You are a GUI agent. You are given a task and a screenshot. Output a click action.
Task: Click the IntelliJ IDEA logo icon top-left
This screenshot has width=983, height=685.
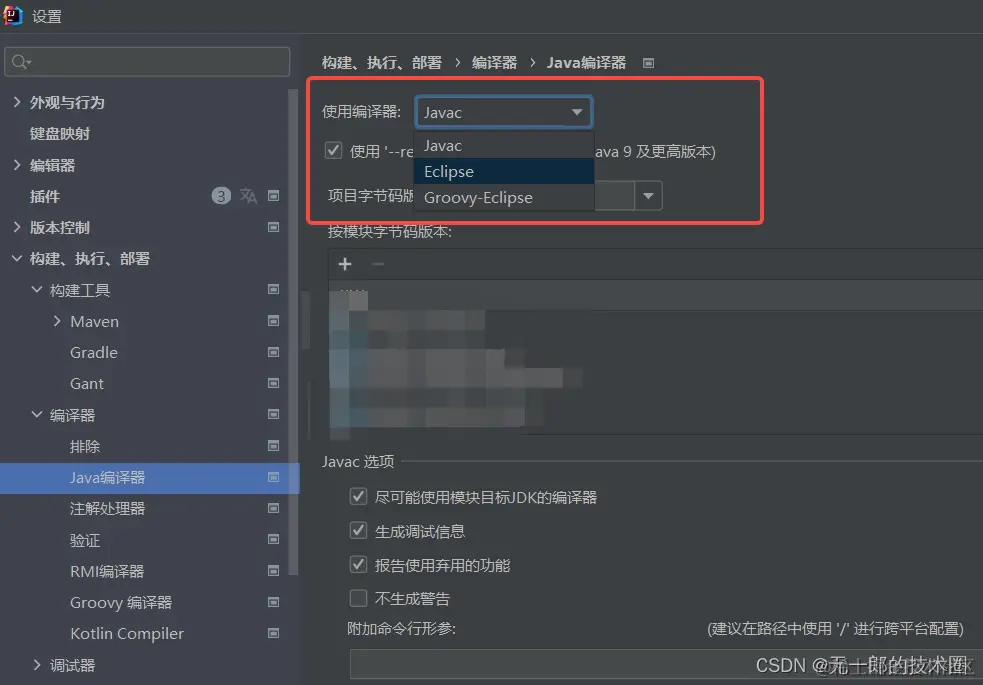13,15
